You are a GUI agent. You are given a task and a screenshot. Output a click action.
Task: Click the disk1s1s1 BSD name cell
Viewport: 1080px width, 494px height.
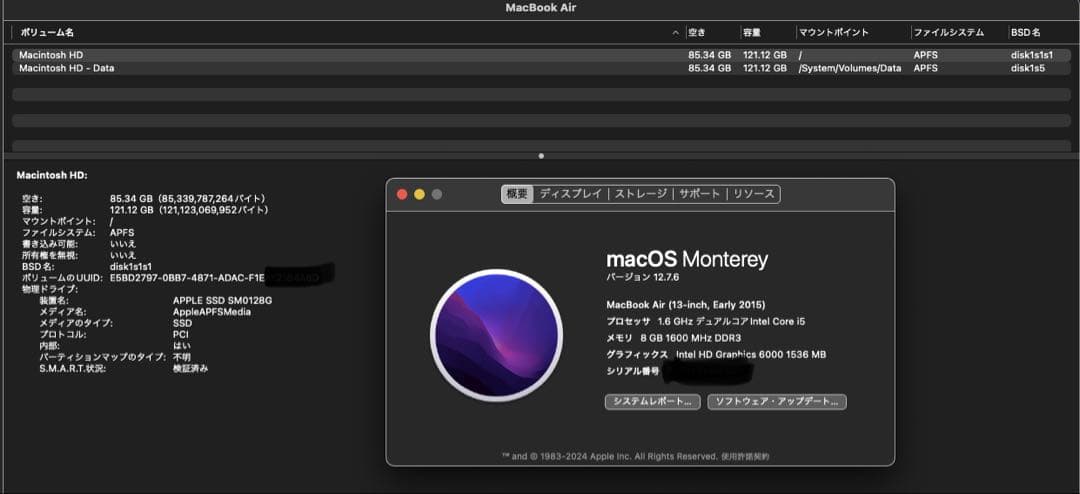(x=1032, y=55)
